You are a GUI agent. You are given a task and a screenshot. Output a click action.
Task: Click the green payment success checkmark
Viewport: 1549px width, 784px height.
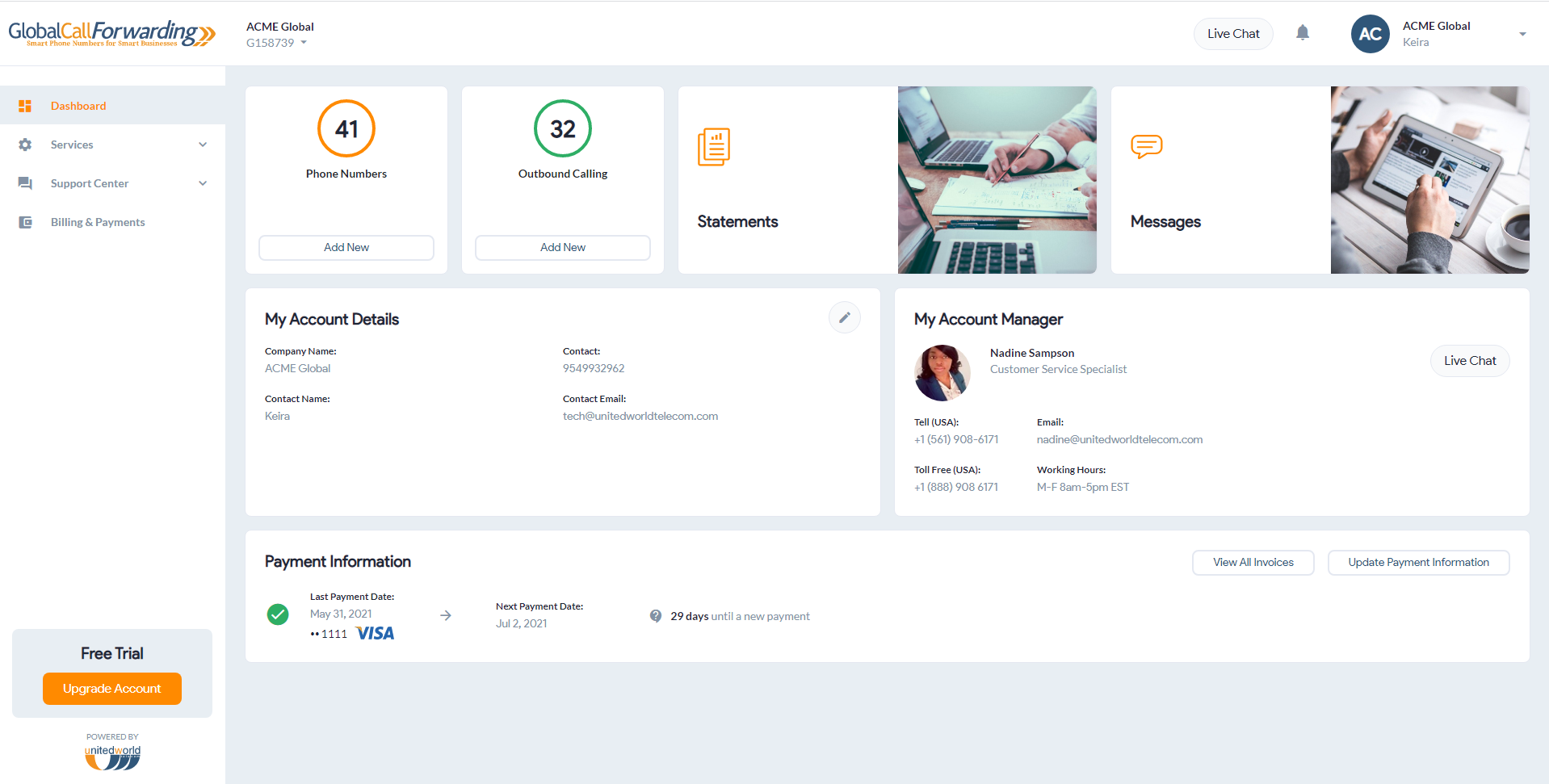point(278,614)
